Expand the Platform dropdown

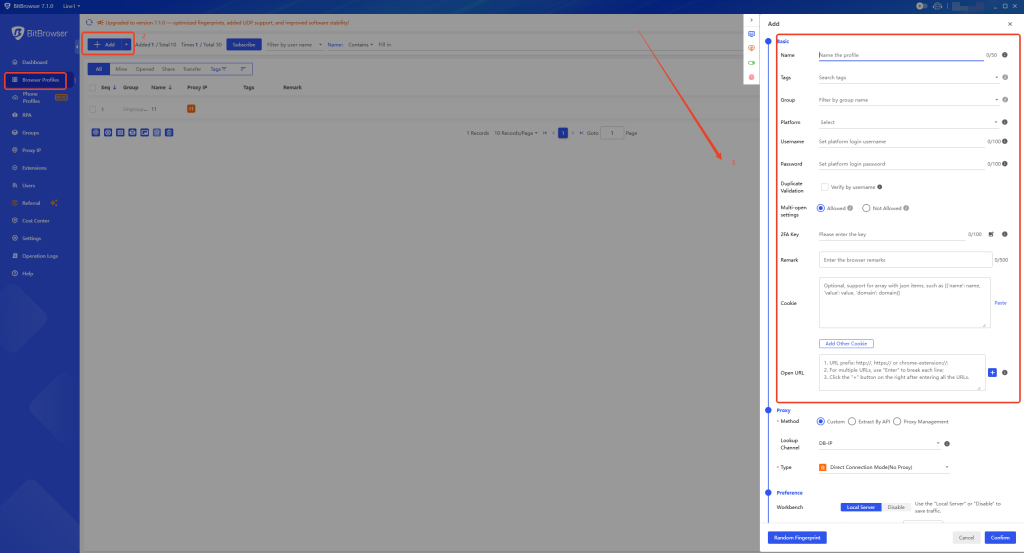(907, 122)
